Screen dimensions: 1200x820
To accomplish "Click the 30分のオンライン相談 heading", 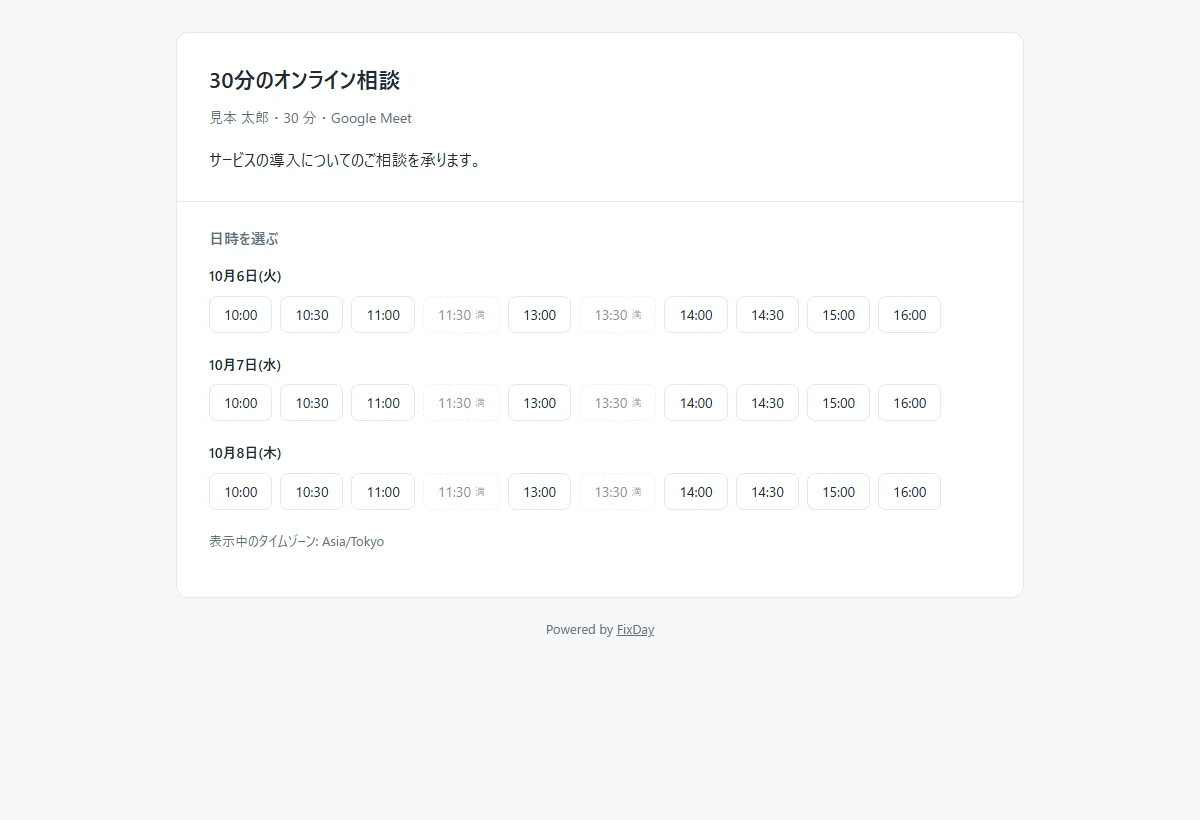I will (x=305, y=80).
